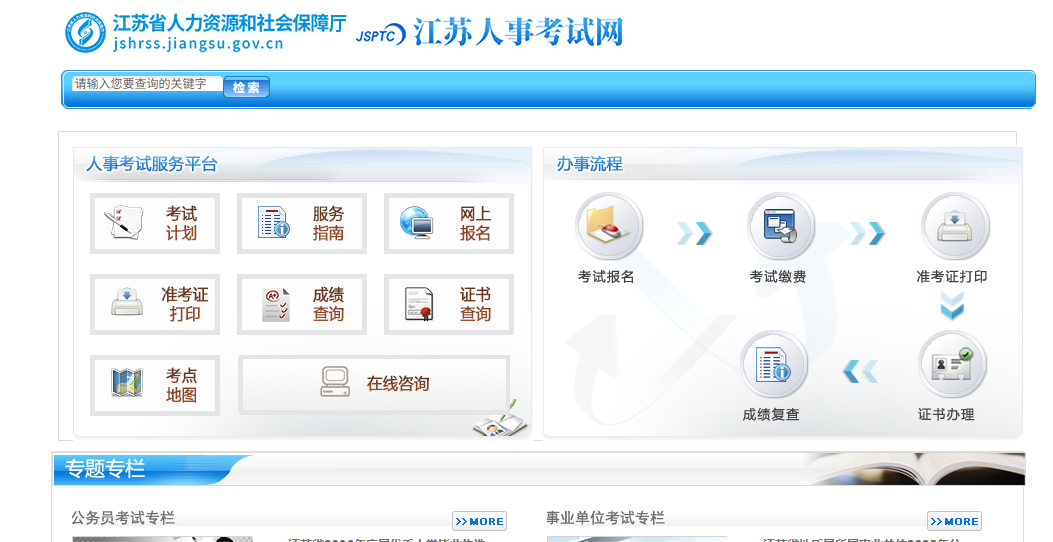Click the 成绩复查 workflow label
The width and height of the screenshot is (1053, 542).
point(771,414)
